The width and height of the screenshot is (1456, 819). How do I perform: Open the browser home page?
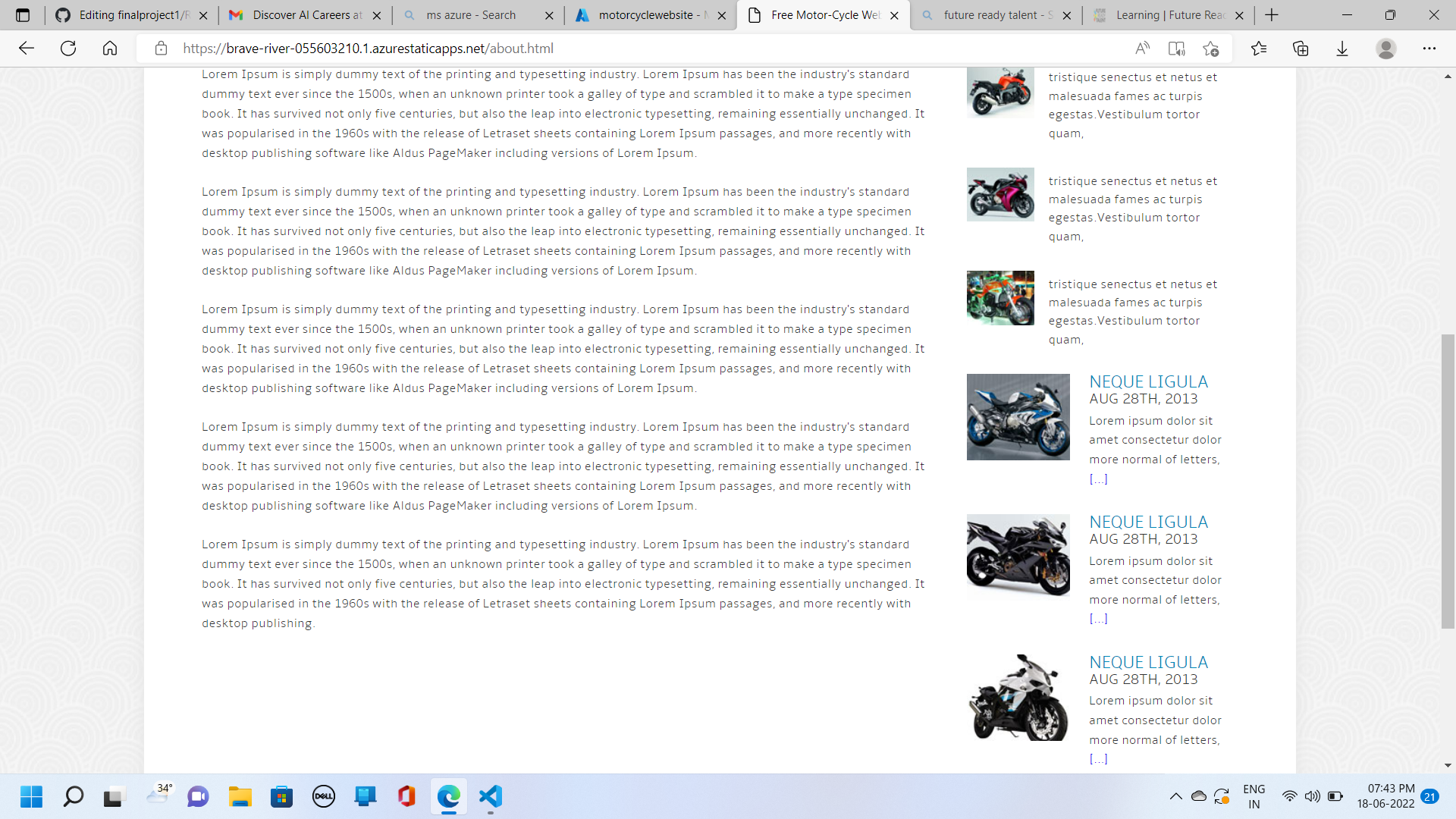[110, 48]
